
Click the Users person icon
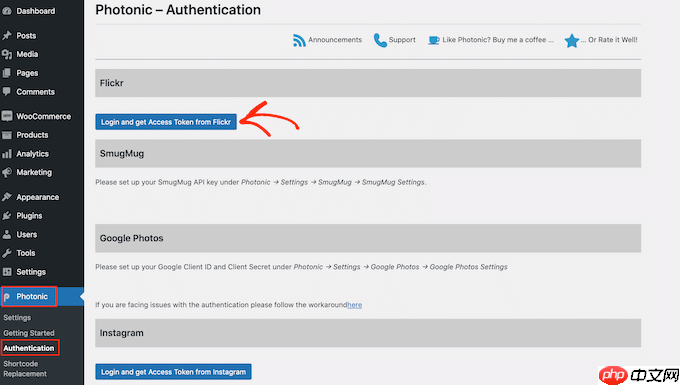tap(7, 235)
